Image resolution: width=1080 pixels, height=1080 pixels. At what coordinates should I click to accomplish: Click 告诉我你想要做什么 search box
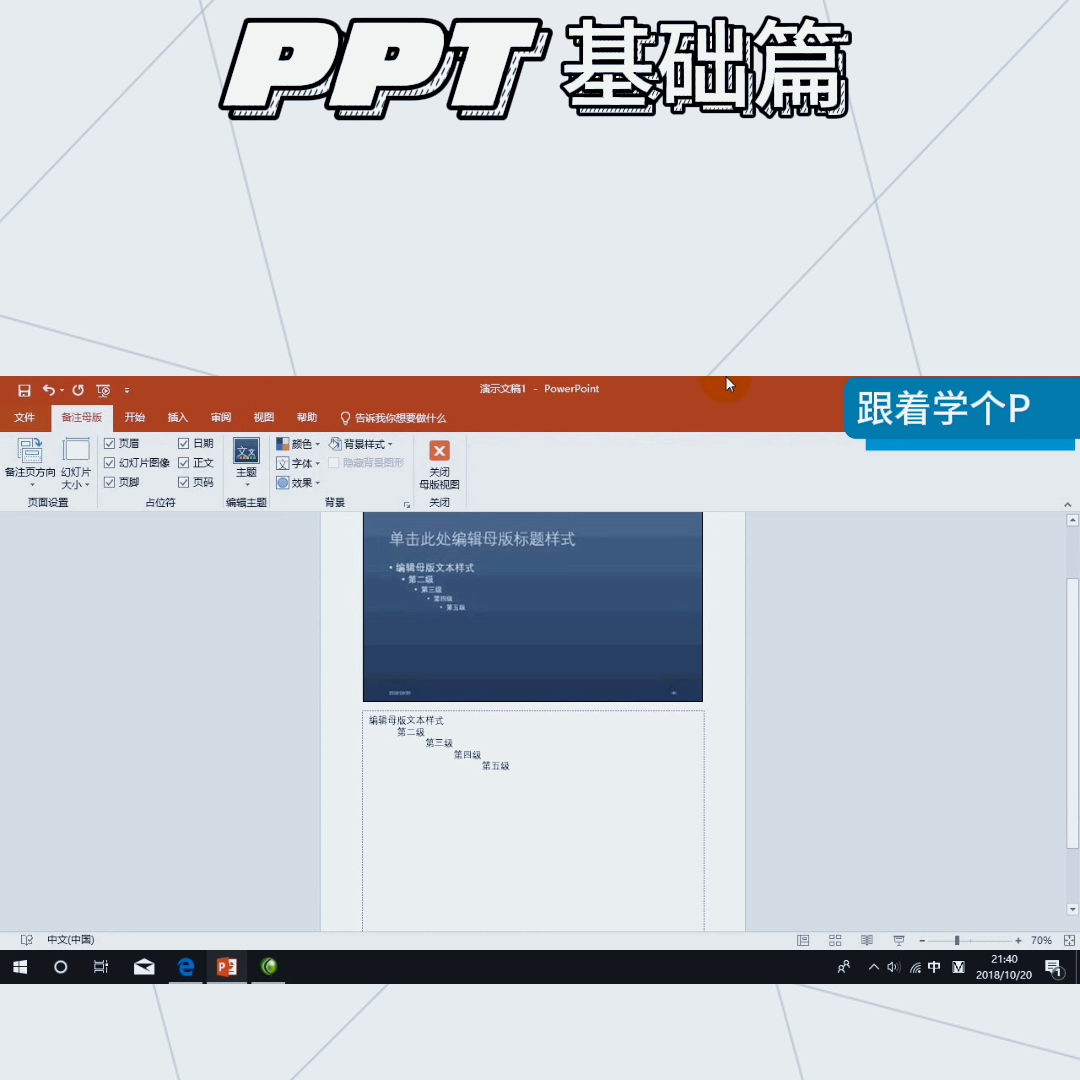tap(393, 418)
